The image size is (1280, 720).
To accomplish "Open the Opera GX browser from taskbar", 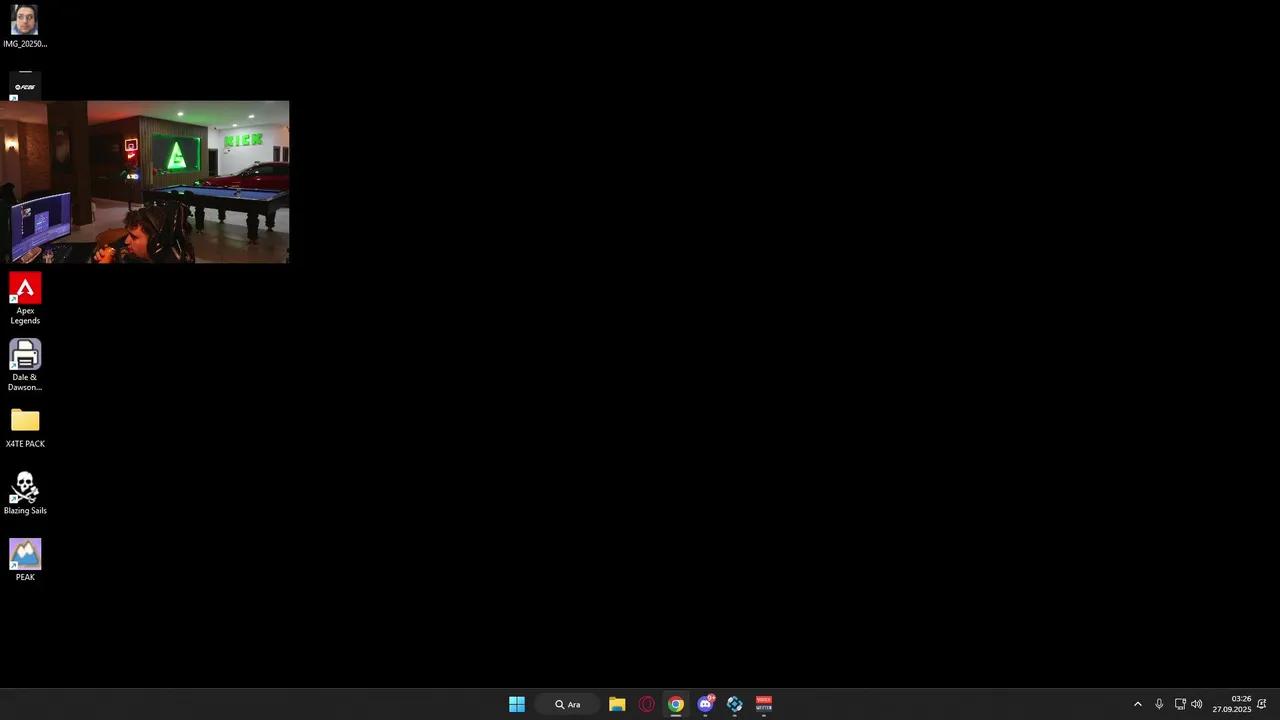I will click(646, 704).
